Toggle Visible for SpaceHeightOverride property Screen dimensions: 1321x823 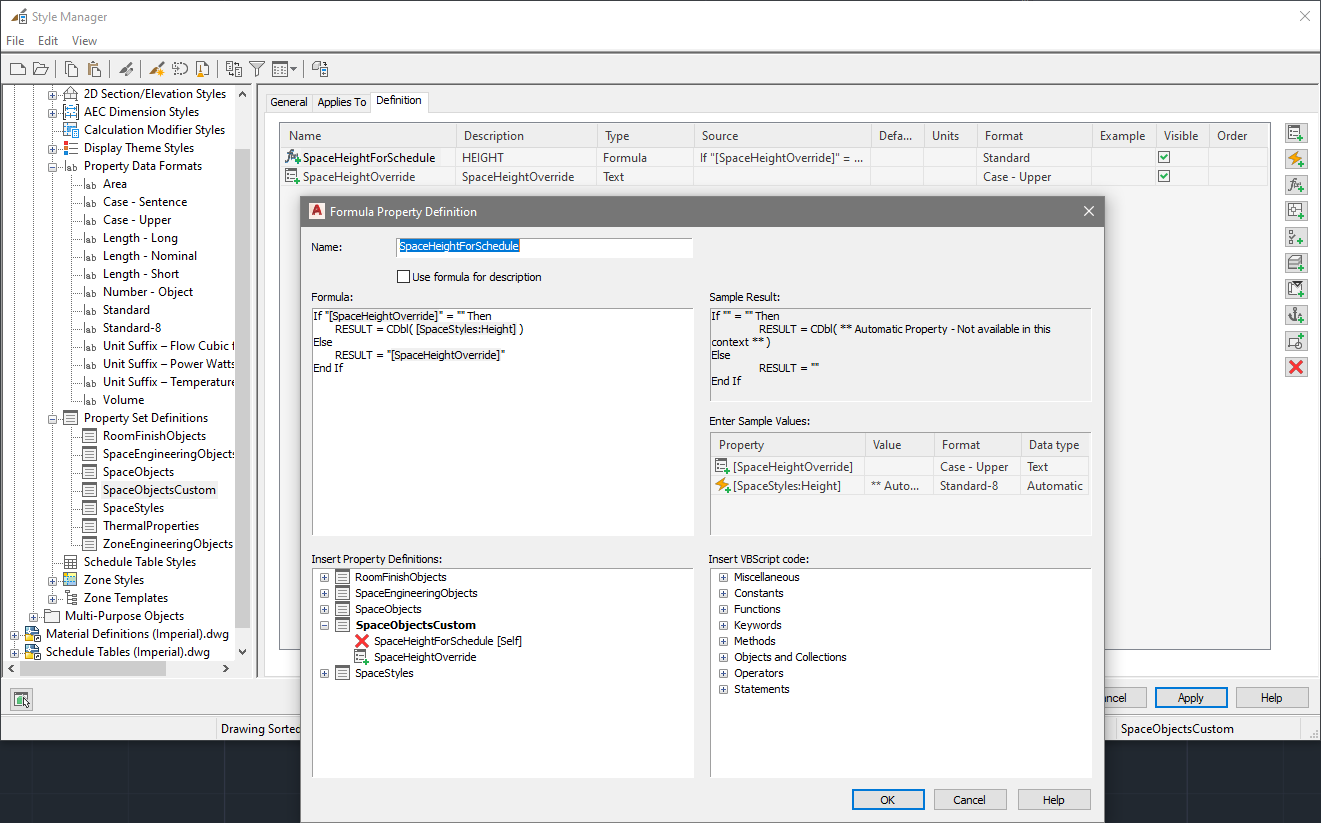click(x=1164, y=175)
